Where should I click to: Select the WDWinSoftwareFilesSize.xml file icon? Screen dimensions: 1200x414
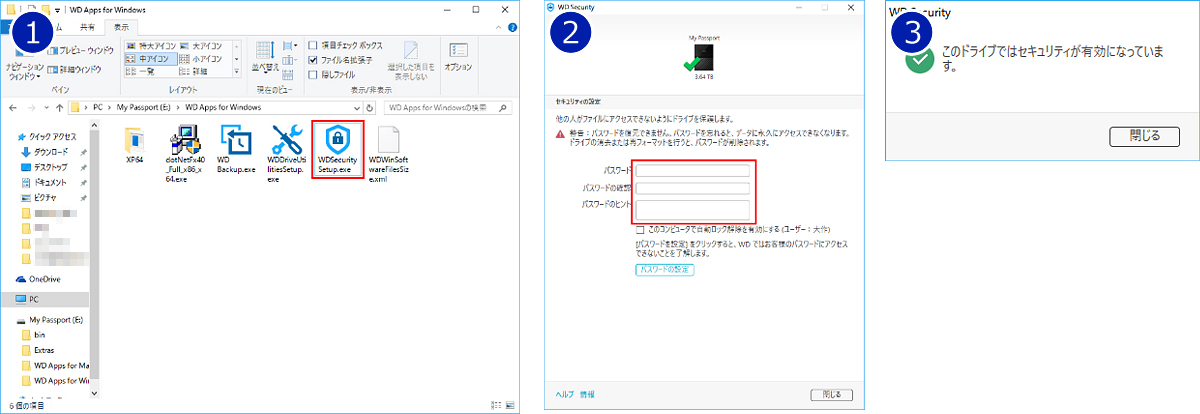pyautogui.click(x=389, y=139)
